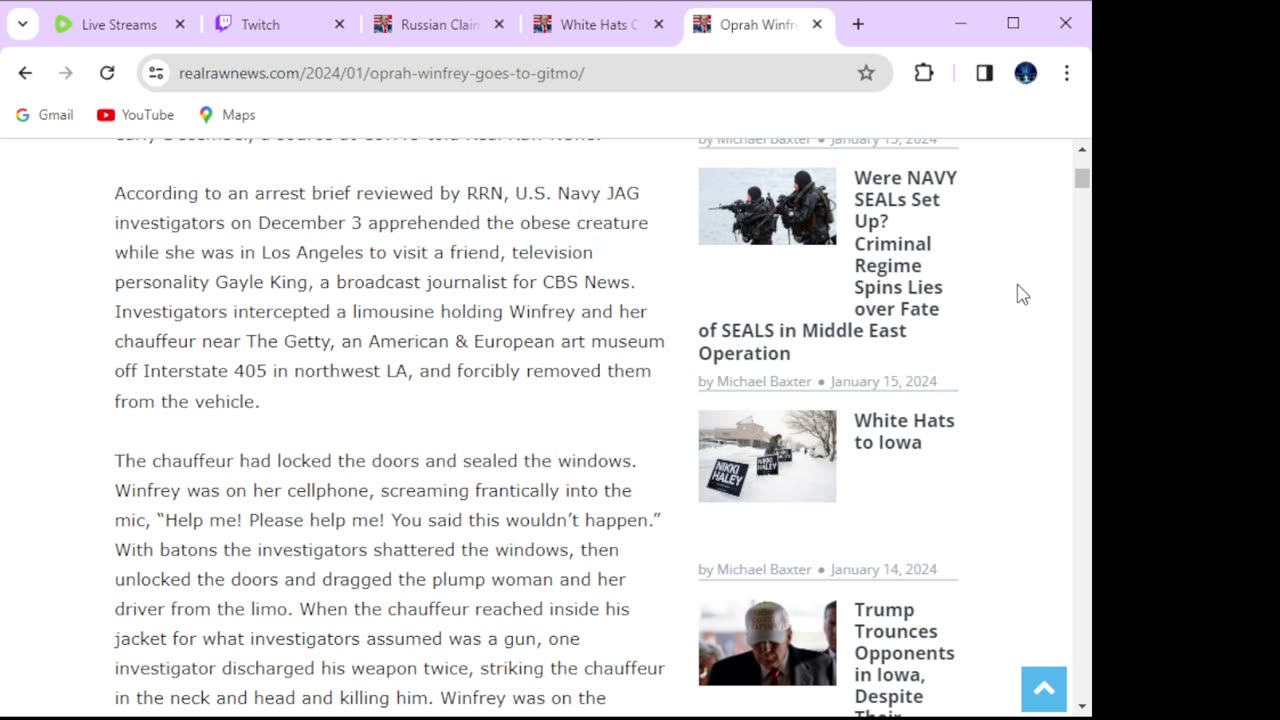Close the Oprah Winfrey tab
The height and width of the screenshot is (720, 1280).
pos(817,24)
